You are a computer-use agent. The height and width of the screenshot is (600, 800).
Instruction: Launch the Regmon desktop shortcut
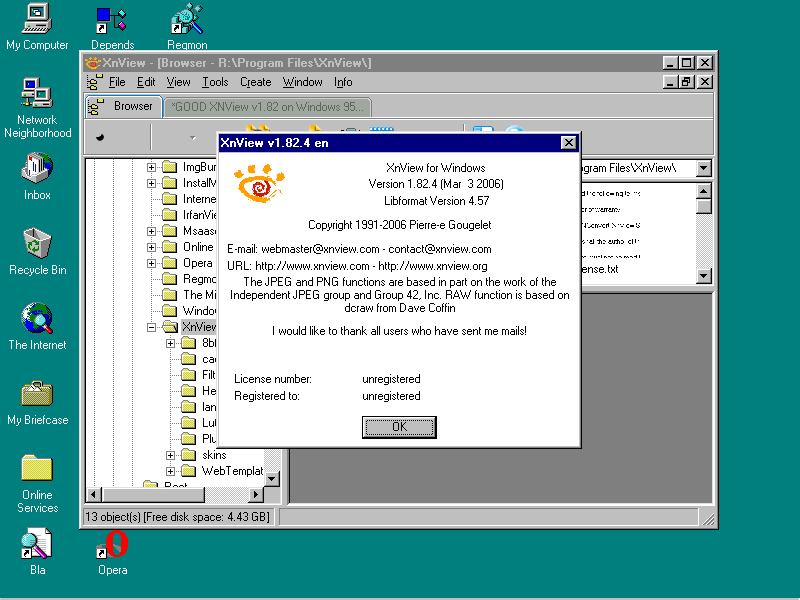(x=187, y=27)
